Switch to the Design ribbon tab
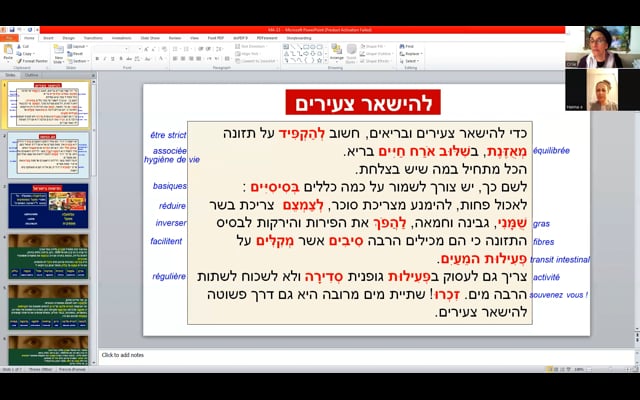Screen dimensions: 640x400 pos(69,38)
